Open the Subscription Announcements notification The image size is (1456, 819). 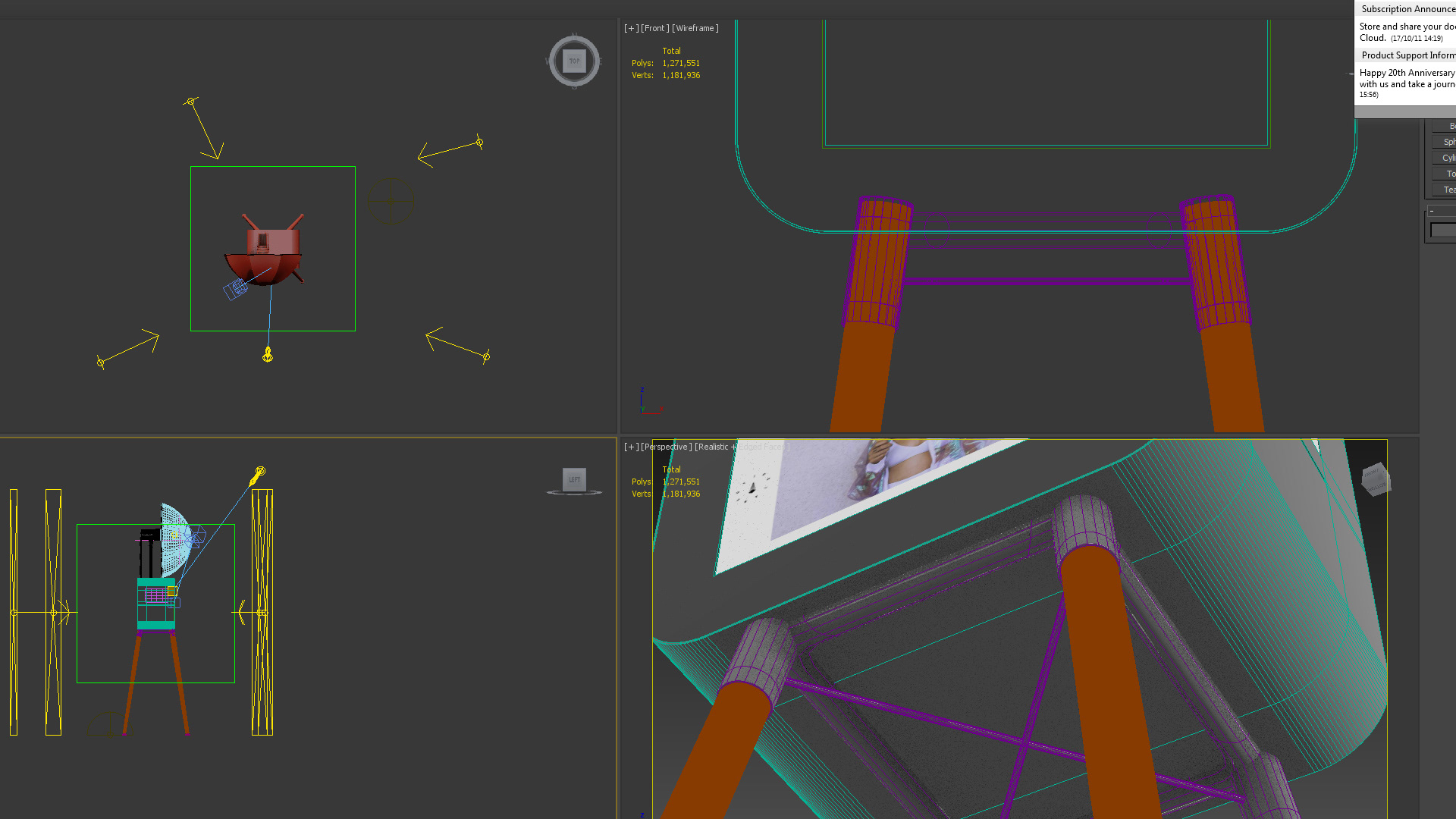click(x=1407, y=9)
